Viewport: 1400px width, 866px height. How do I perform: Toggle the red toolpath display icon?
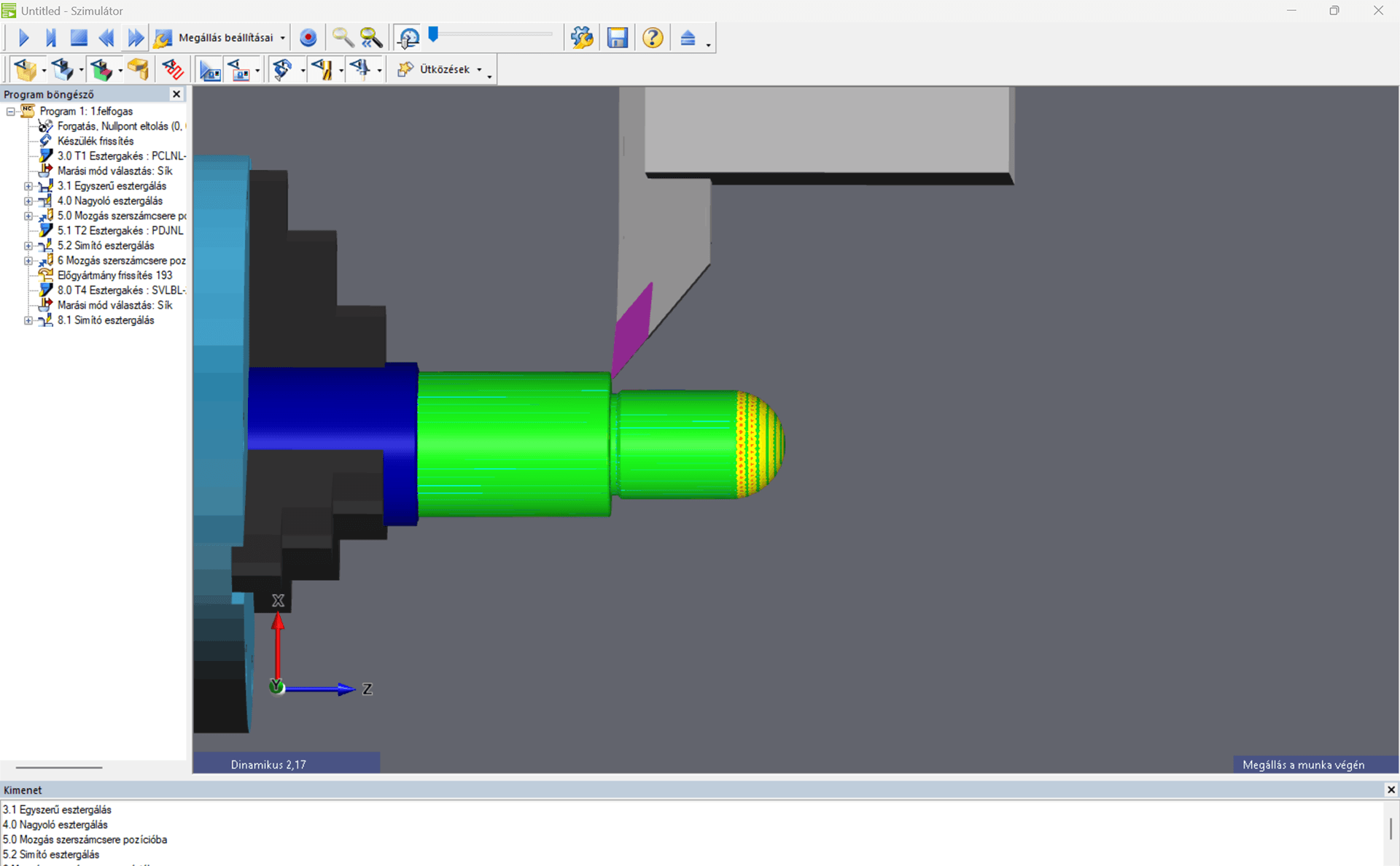173,69
